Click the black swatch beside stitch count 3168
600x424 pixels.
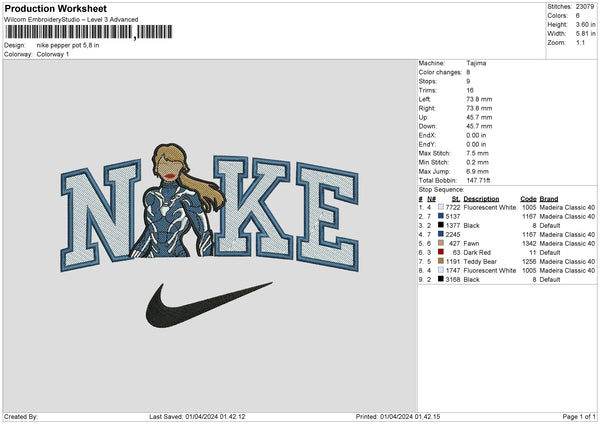(x=441, y=279)
